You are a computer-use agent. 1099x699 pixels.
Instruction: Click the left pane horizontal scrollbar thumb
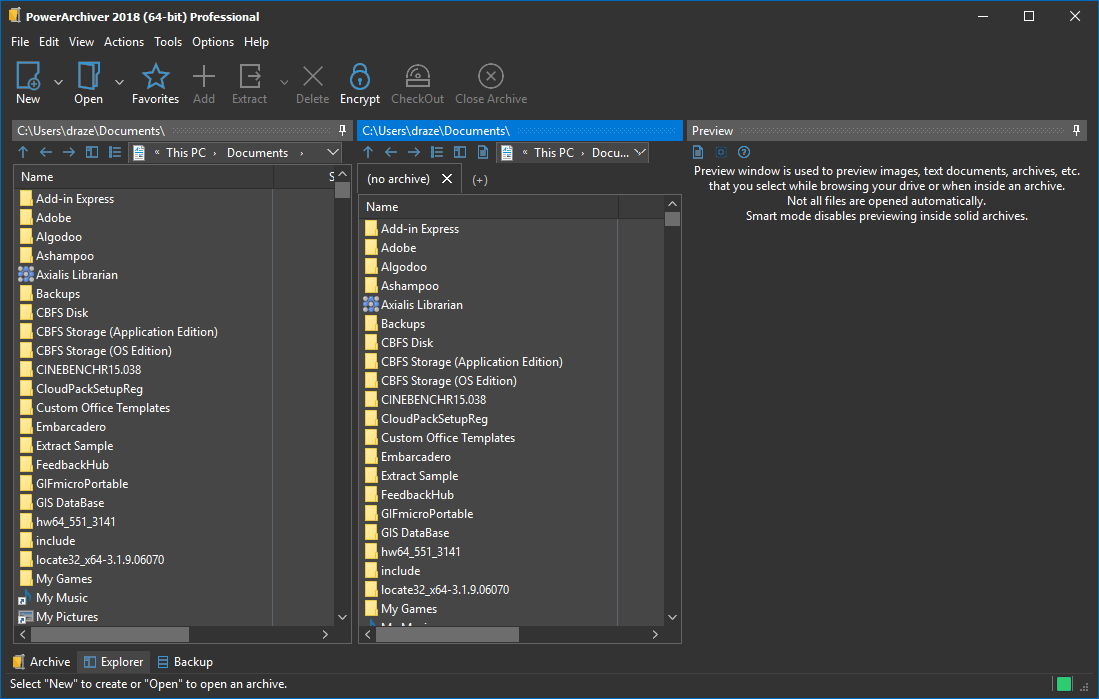coord(110,634)
